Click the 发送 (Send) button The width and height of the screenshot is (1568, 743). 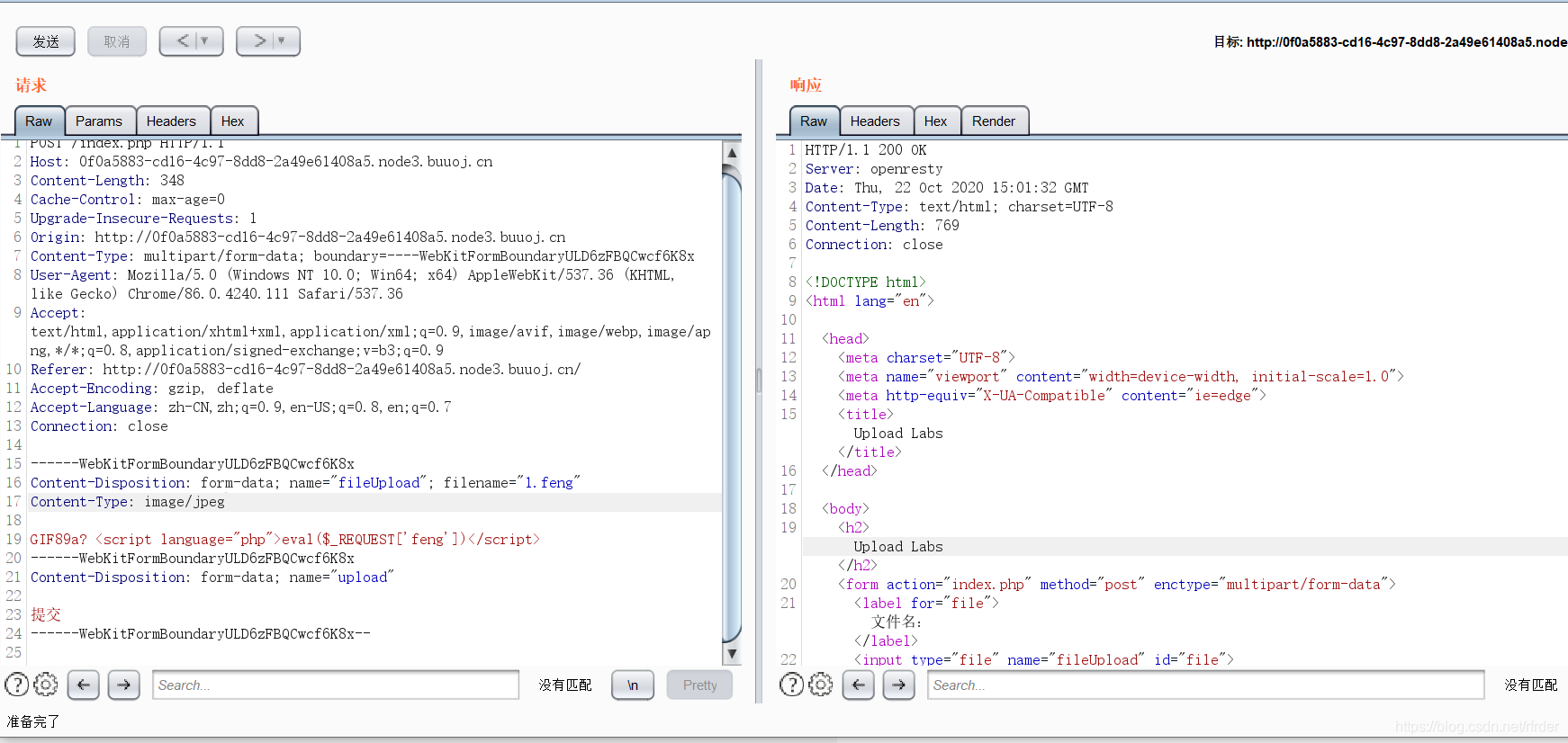pos(46,41)
